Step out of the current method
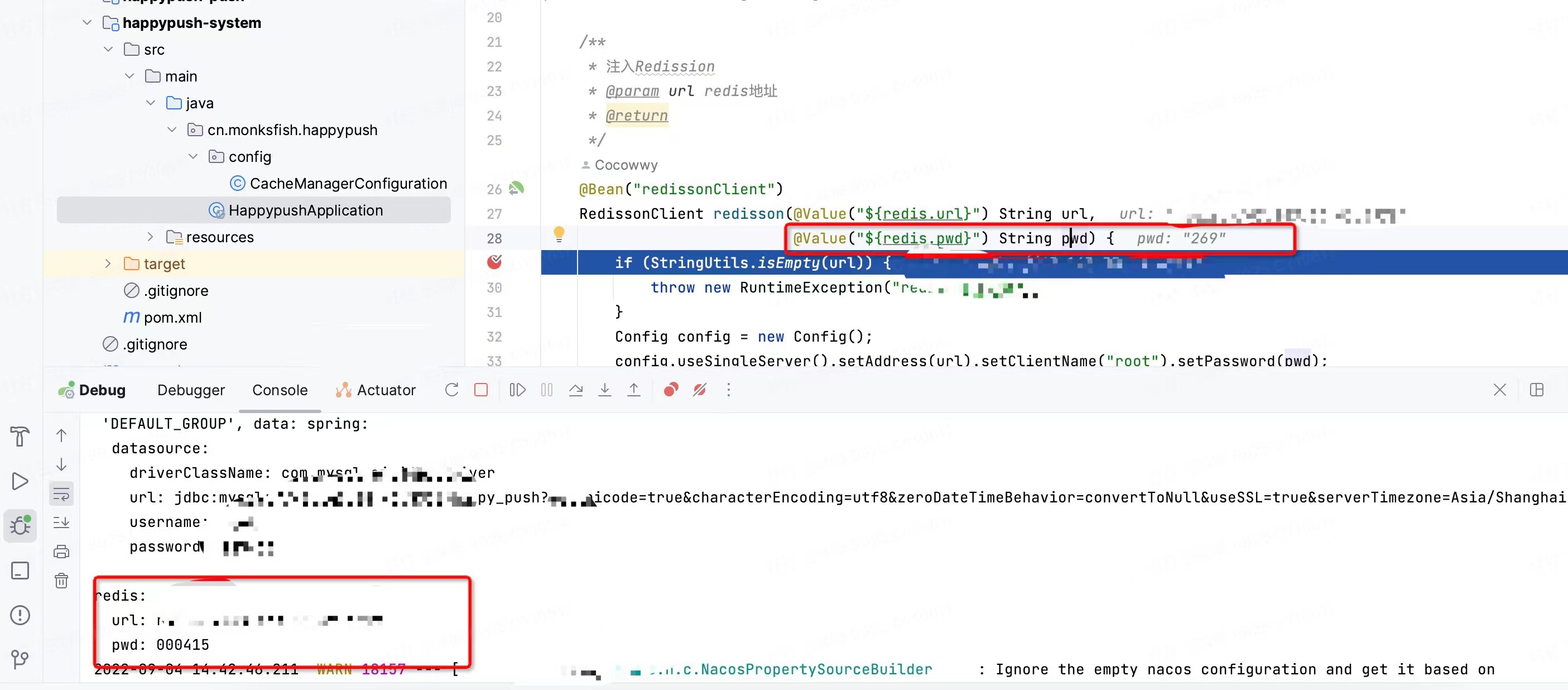The height and width of the screenshot is (690, 1568). coord(634,390)
